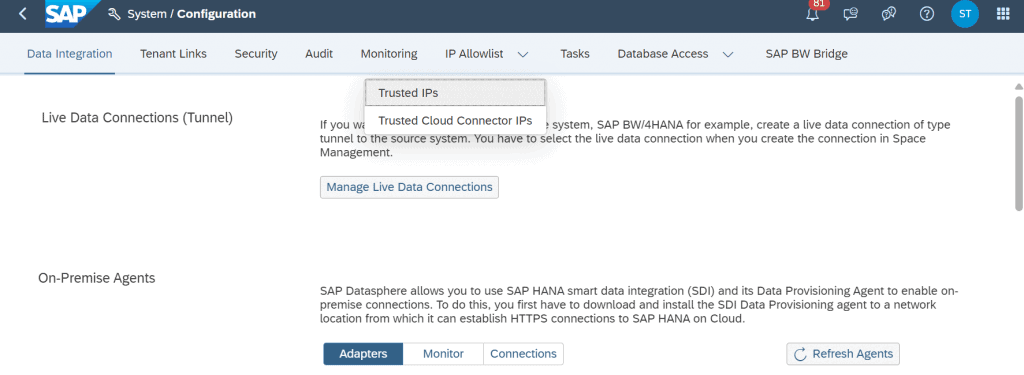This screenshot has width=1024, height=375.
Task: Click the SAP logo
Action: pos(65,14)
